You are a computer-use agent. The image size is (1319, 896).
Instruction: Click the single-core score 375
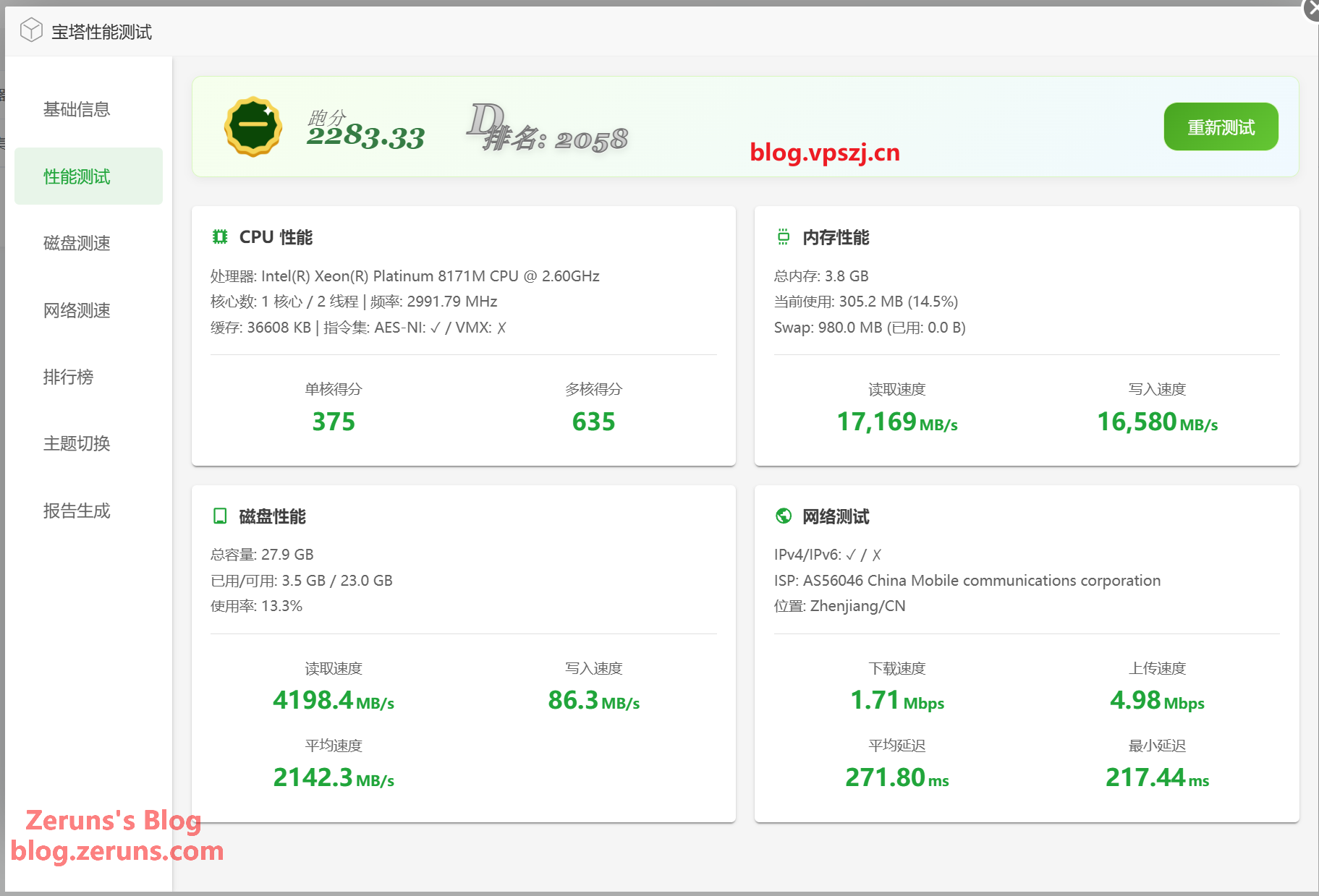334,422
